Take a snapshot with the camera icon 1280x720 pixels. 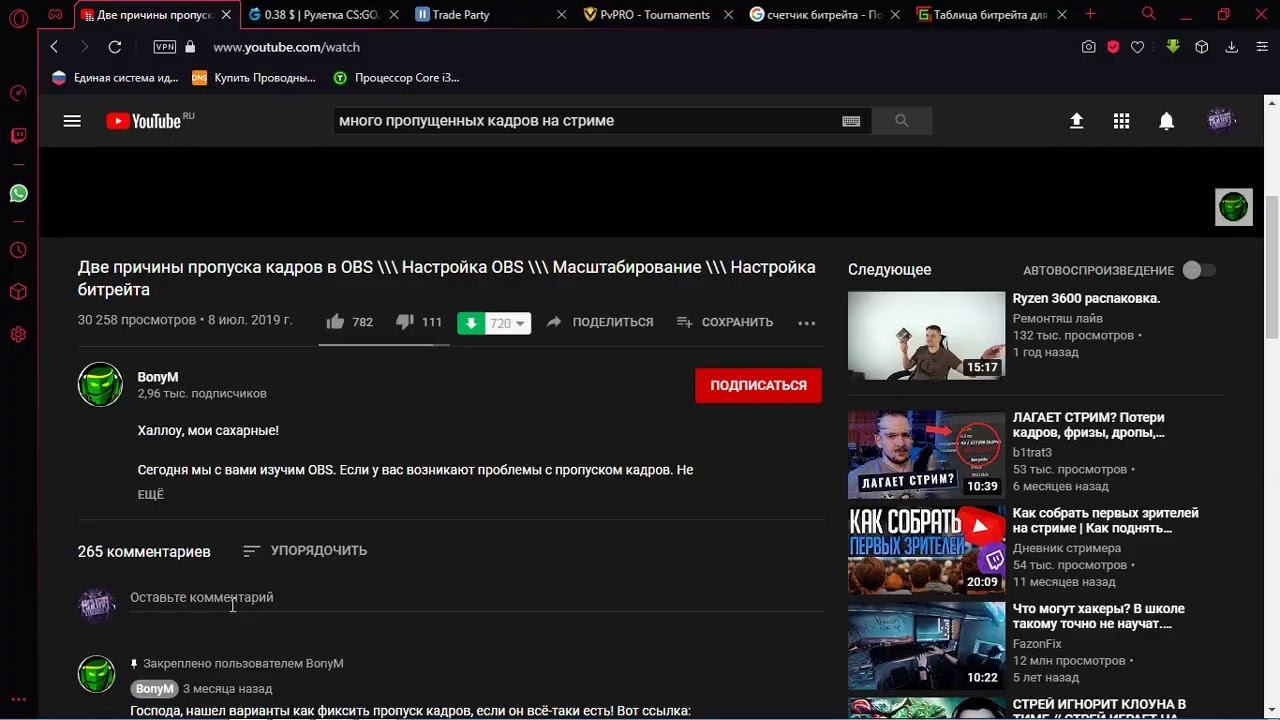(x=1089, y=47)
